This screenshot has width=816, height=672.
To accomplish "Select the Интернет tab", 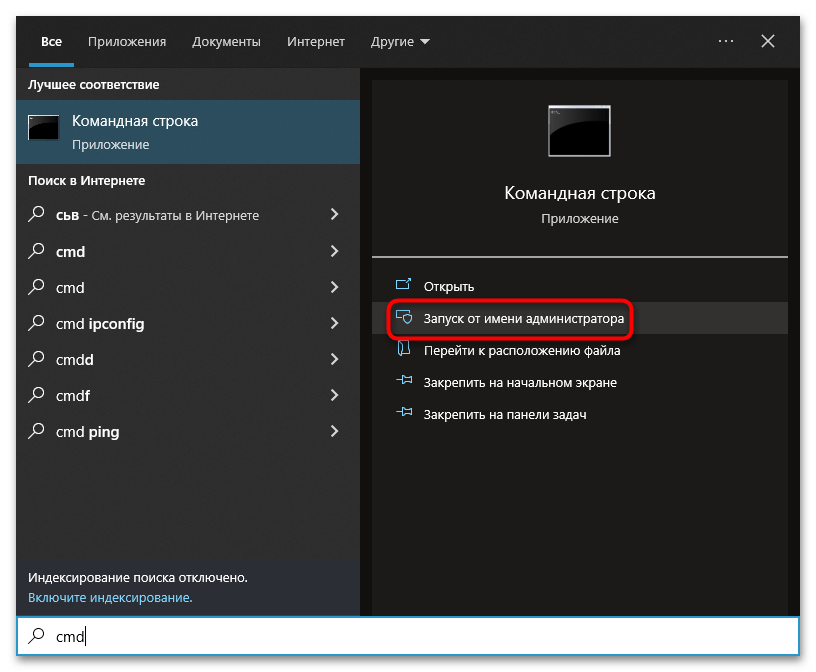I will pos(316,42).
